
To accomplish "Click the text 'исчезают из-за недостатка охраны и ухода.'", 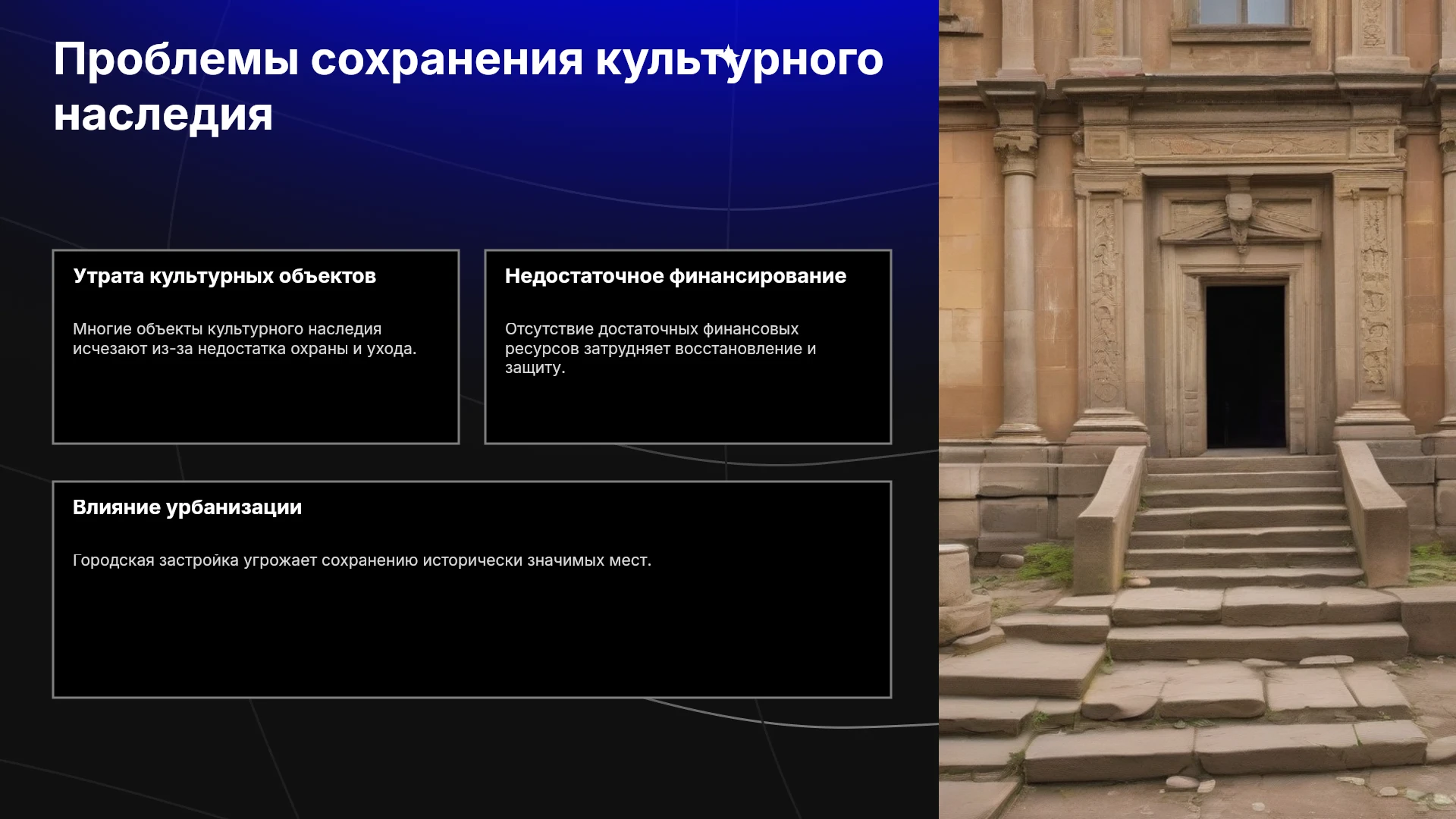I will pyautogui.click(x=245, y=349).
